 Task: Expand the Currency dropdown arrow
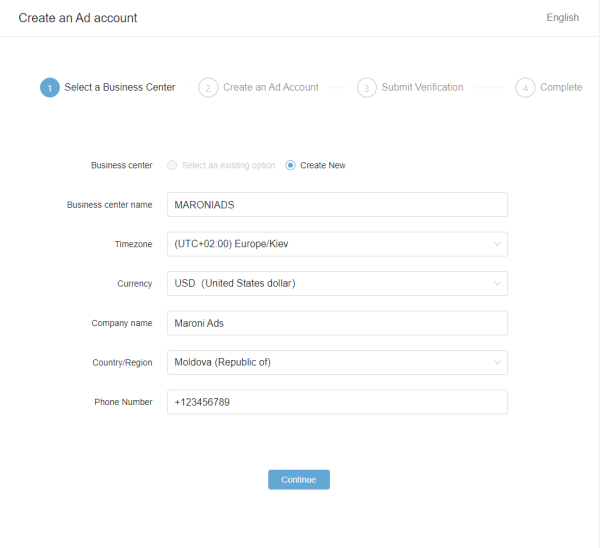click(x=497, y=284)
